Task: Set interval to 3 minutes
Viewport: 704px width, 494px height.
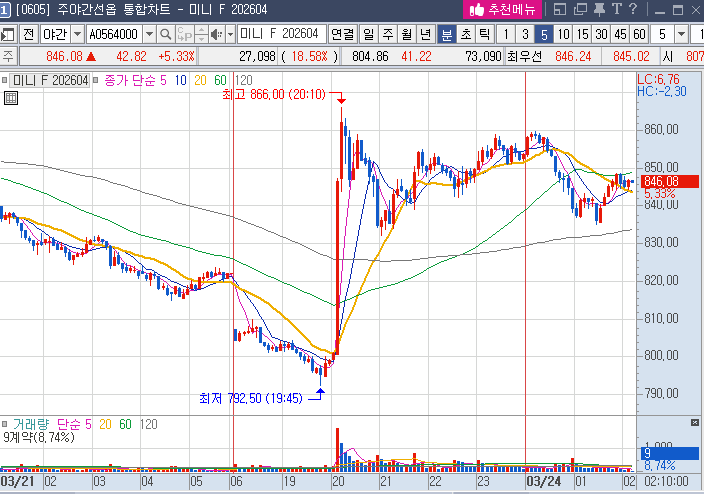Action: click(x=525, y=34)
